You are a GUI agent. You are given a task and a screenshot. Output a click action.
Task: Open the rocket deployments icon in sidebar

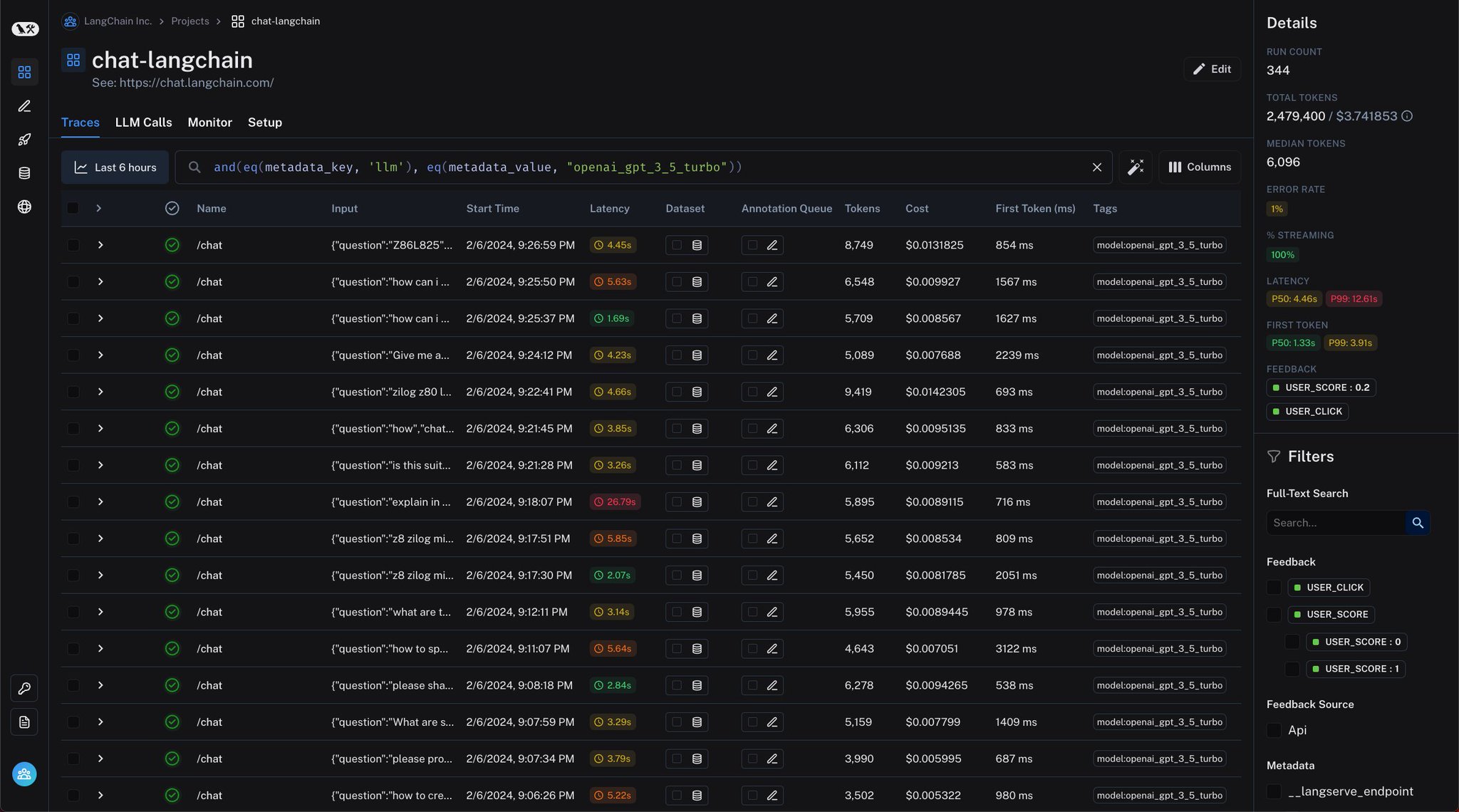click(24, 140)
